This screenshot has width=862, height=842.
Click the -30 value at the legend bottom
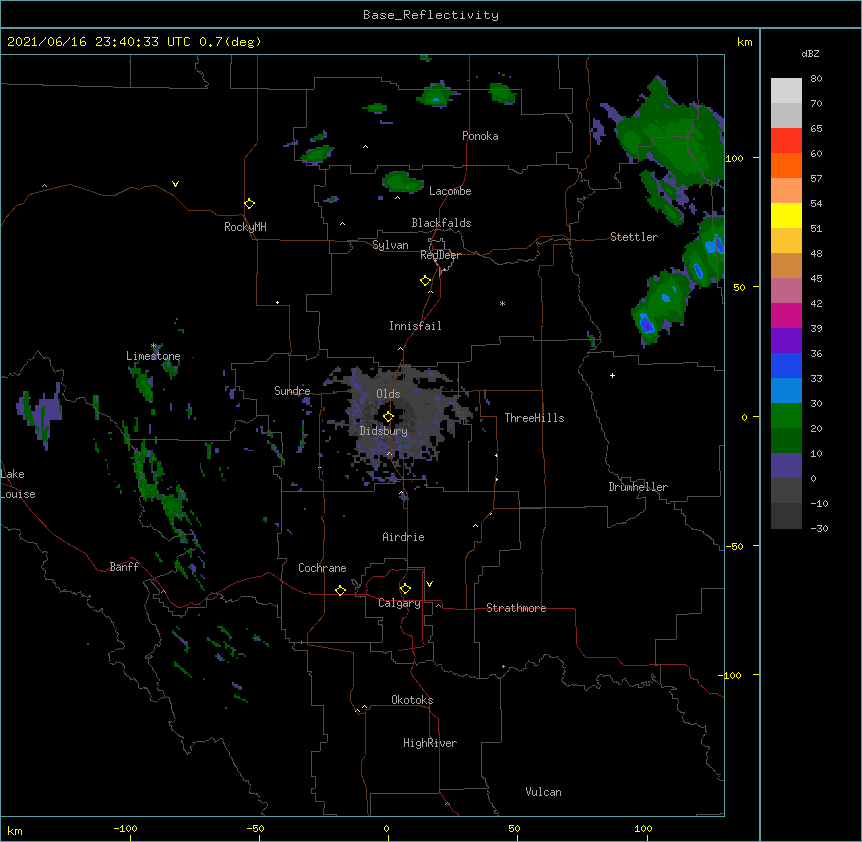pyautogui.click(x=819, y=529)
